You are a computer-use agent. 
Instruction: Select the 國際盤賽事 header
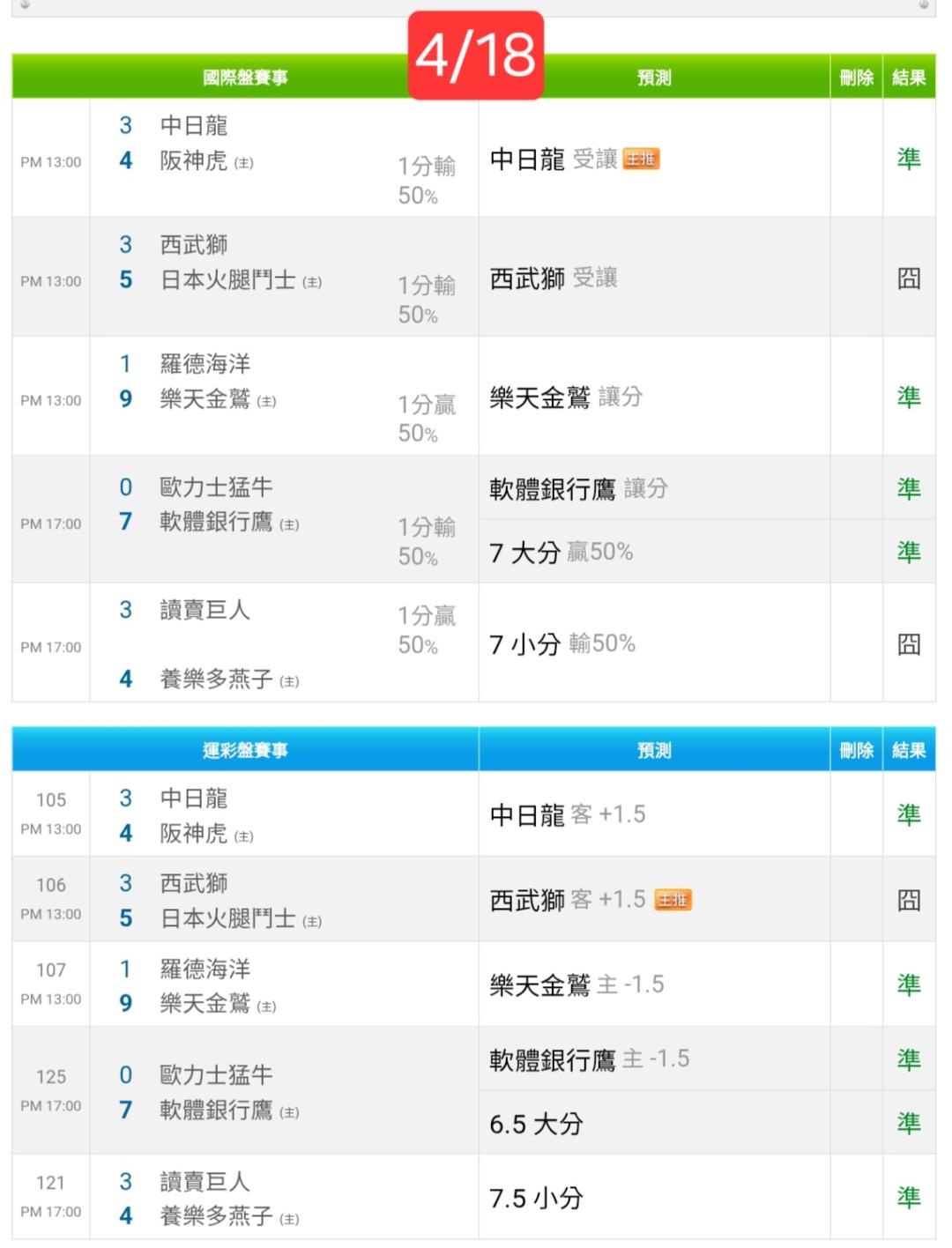pos(245,78)
